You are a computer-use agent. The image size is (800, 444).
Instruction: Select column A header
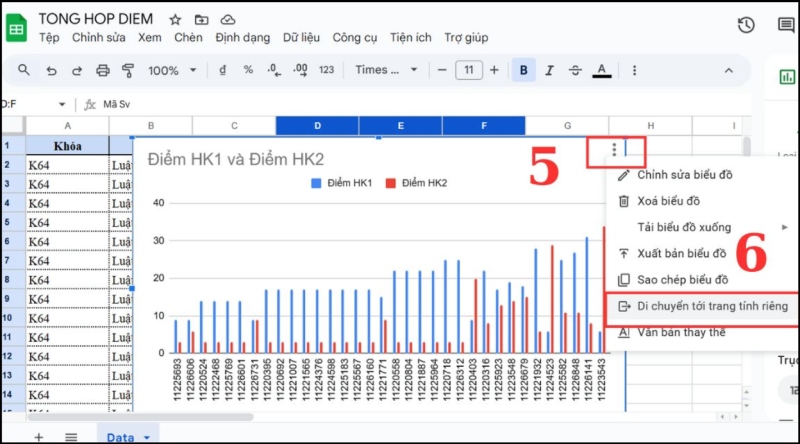(67, 126)
